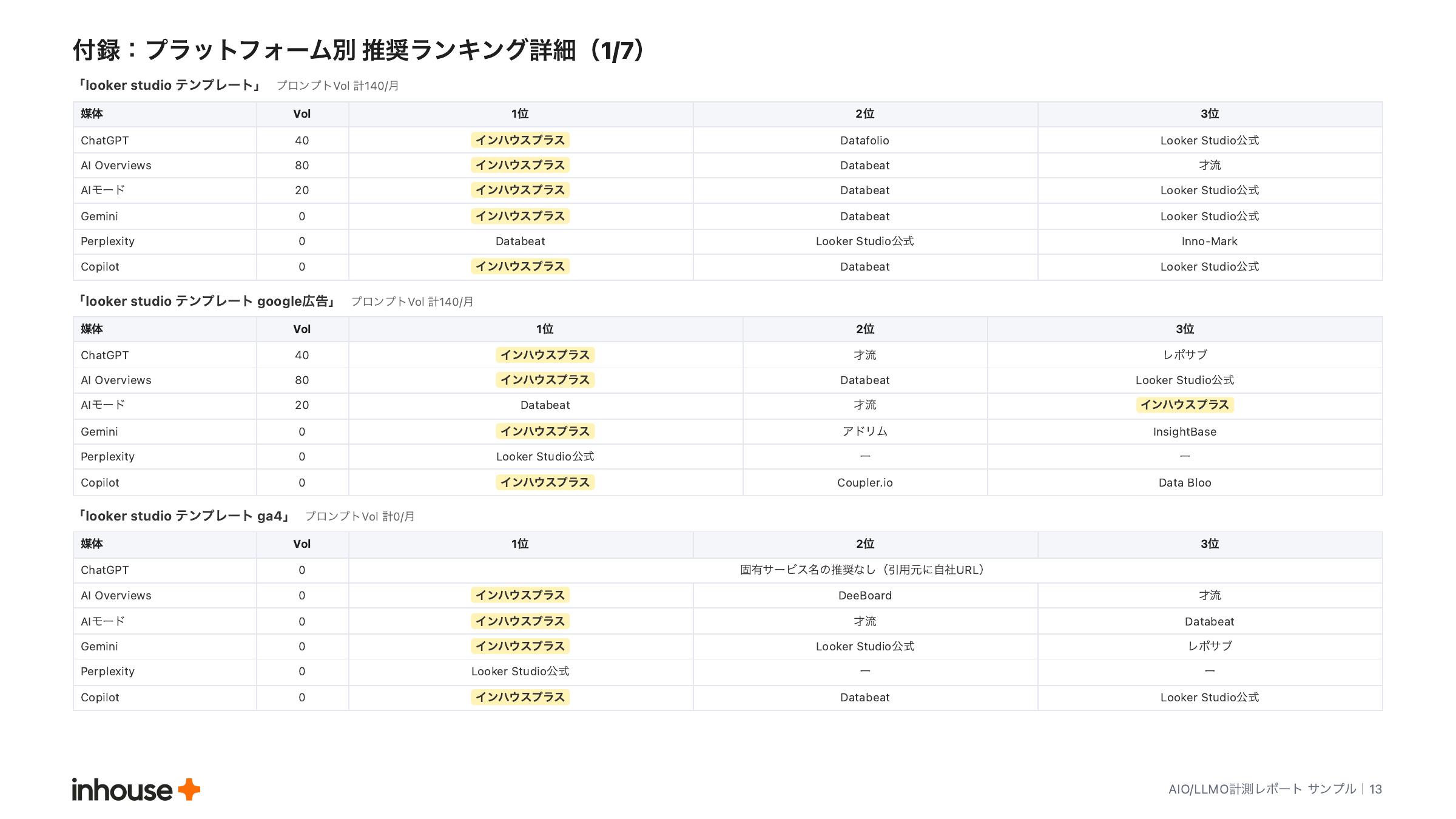Click 'Databeat' in ga4 table Copilot row
Viewport: 1456px width, 819px height.
point(864,698)
